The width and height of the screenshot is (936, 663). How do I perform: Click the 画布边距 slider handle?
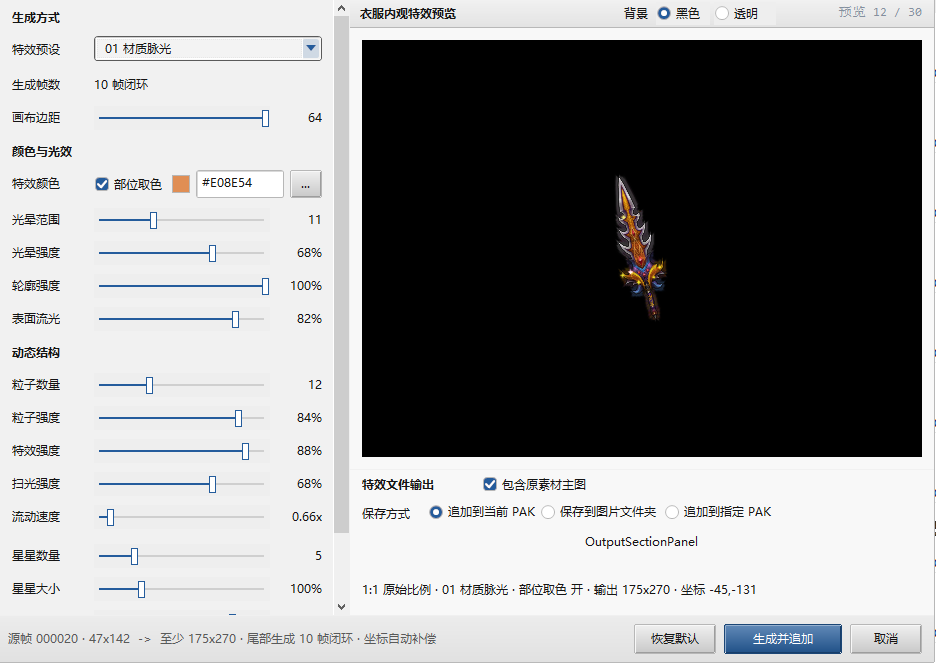coord(265,118)
